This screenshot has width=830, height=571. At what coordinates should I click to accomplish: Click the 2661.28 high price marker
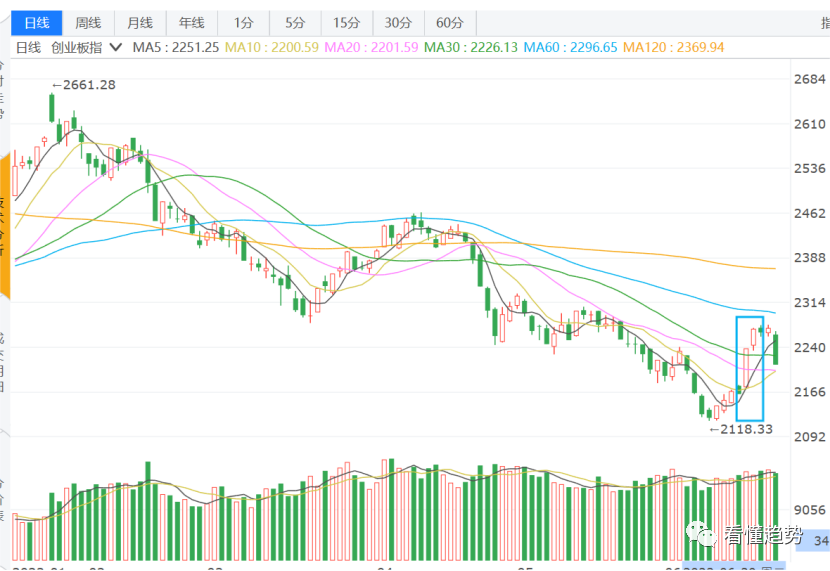click(x=84, y=85)
